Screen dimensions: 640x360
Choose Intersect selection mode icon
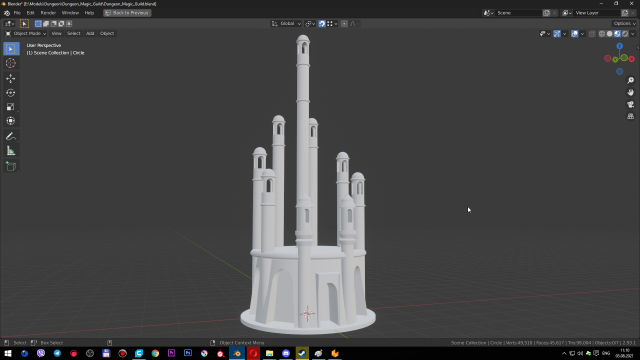coord(69,24)
